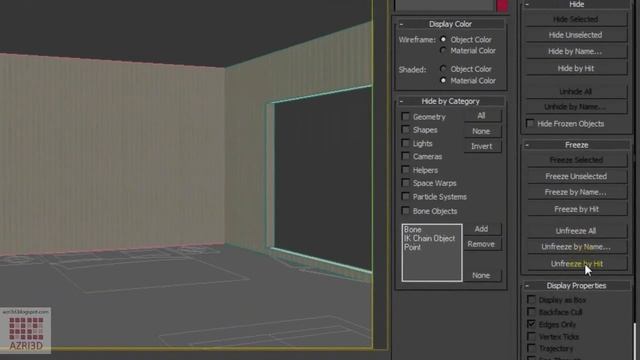Select wireframe Material Color radio button
The width and height of the screenshot is (640, 360).
(443, 51)
